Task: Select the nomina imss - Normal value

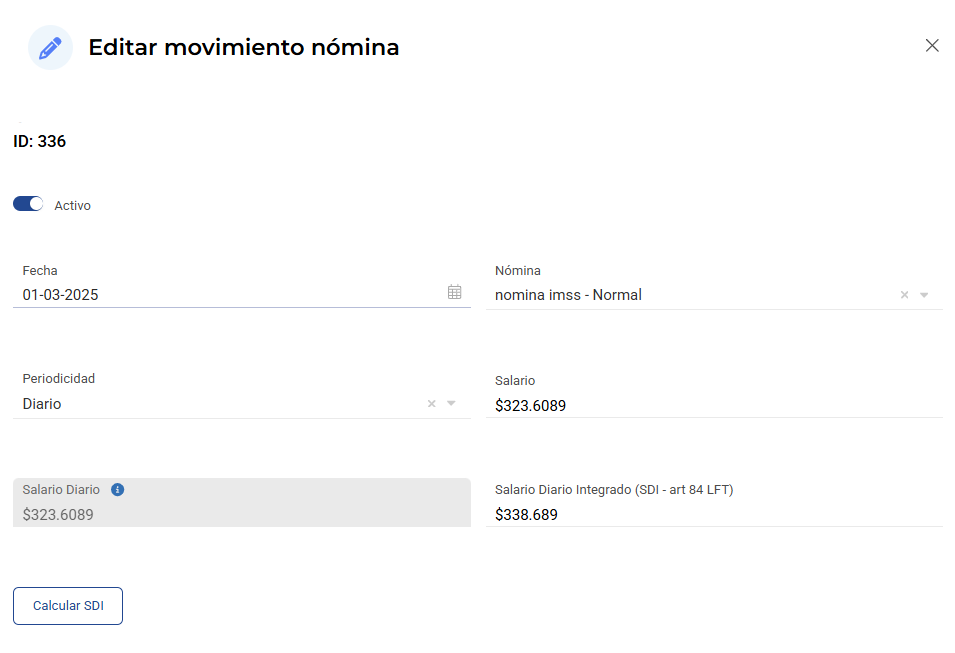Action: [x=568, y=295]
